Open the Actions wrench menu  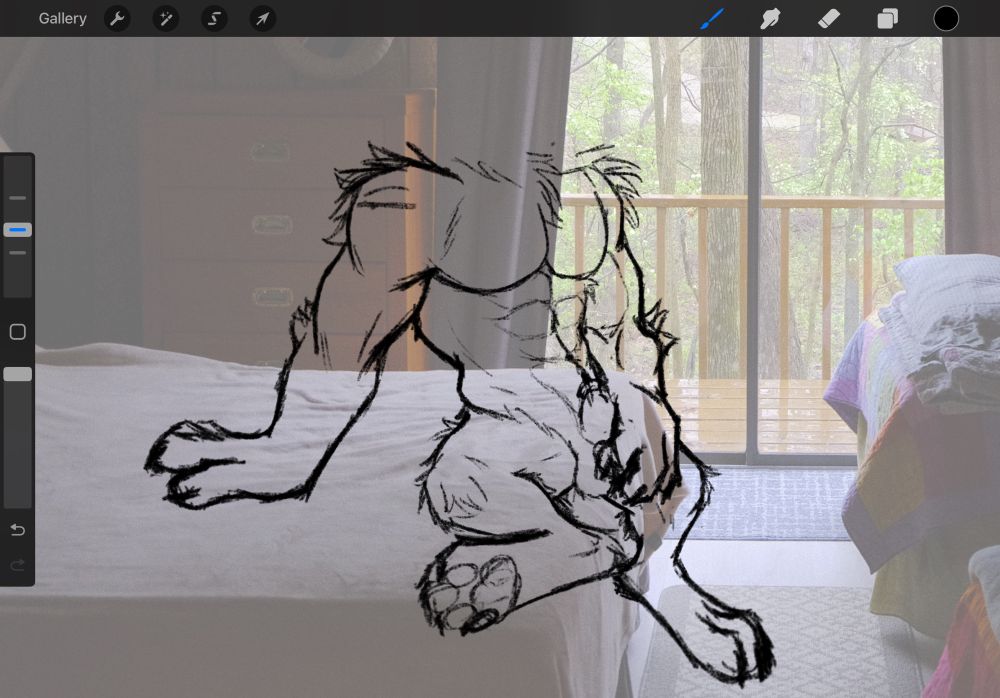coord(117,19)
